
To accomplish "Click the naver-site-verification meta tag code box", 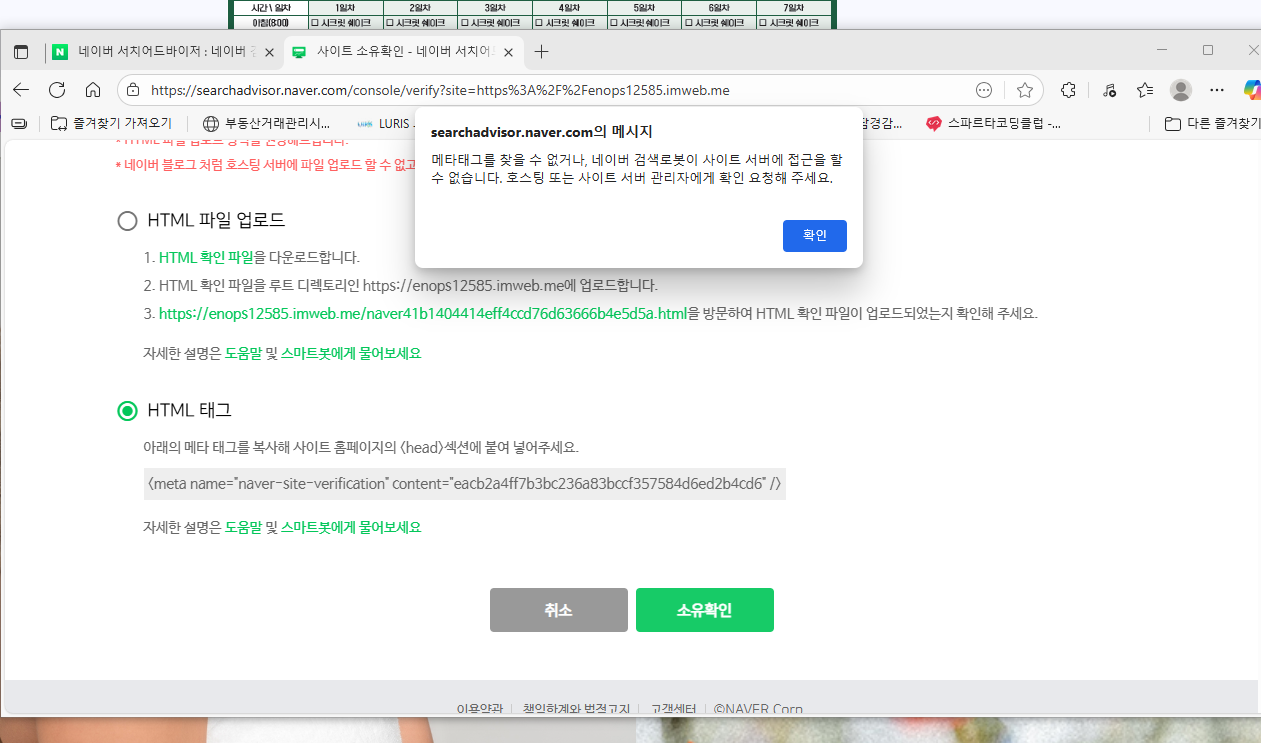I will click(465, 484).
